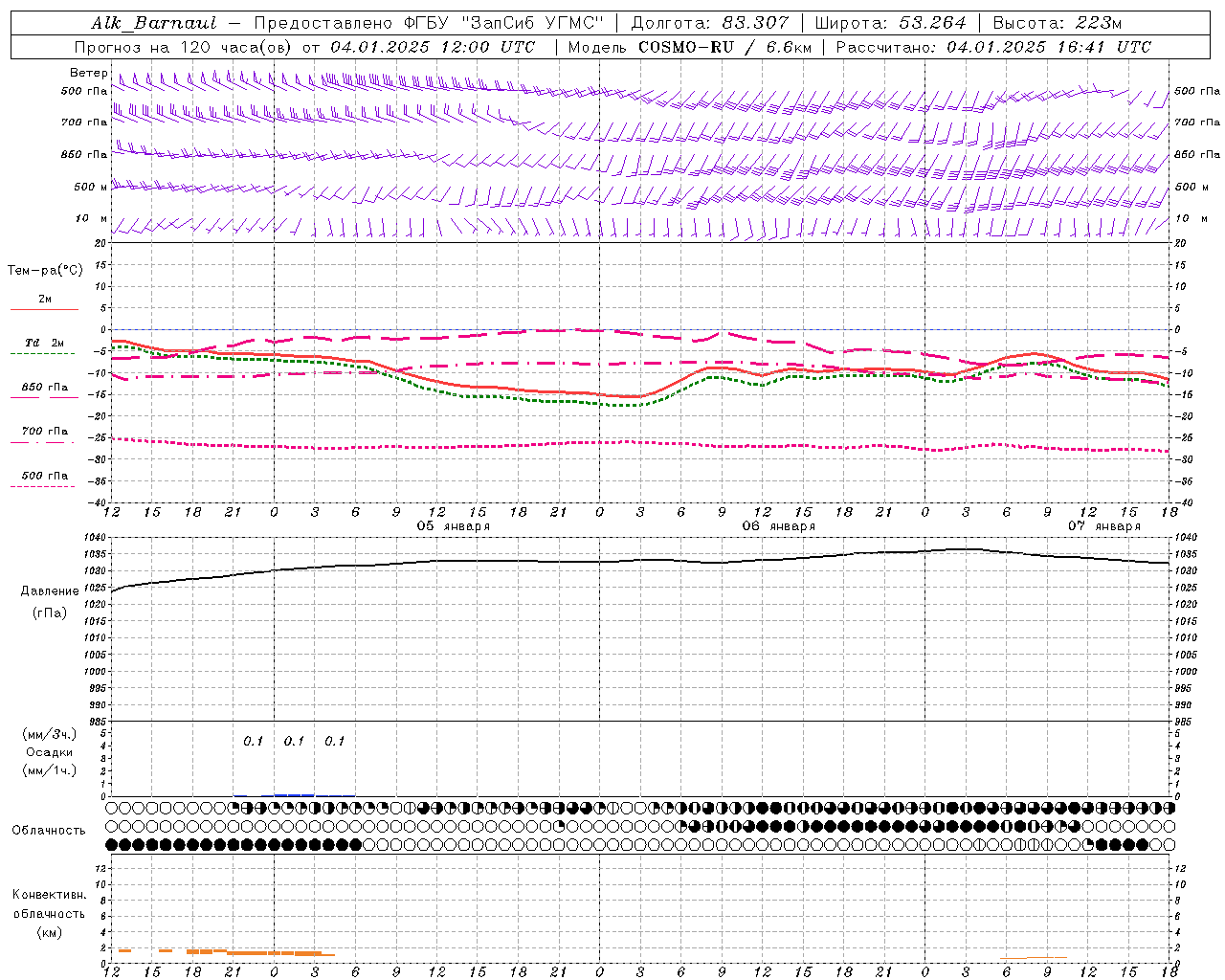Click the '06 января' date label

[779, 526]
